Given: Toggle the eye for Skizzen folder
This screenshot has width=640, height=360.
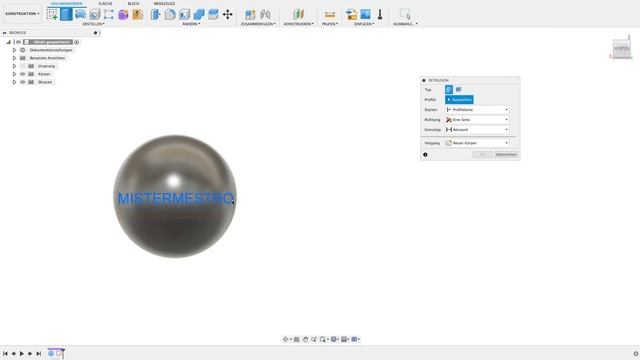Looking at the screenshot, I should point(23,82).
